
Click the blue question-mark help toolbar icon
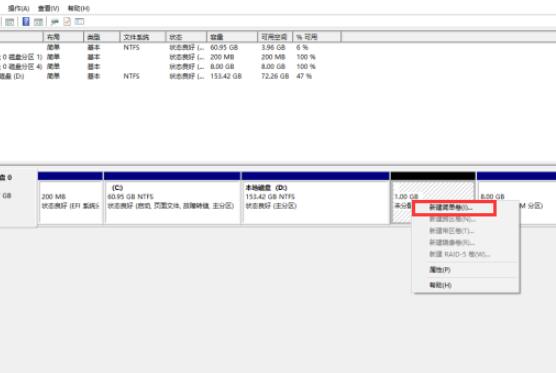pyautogui.click(x=26, y=22)
